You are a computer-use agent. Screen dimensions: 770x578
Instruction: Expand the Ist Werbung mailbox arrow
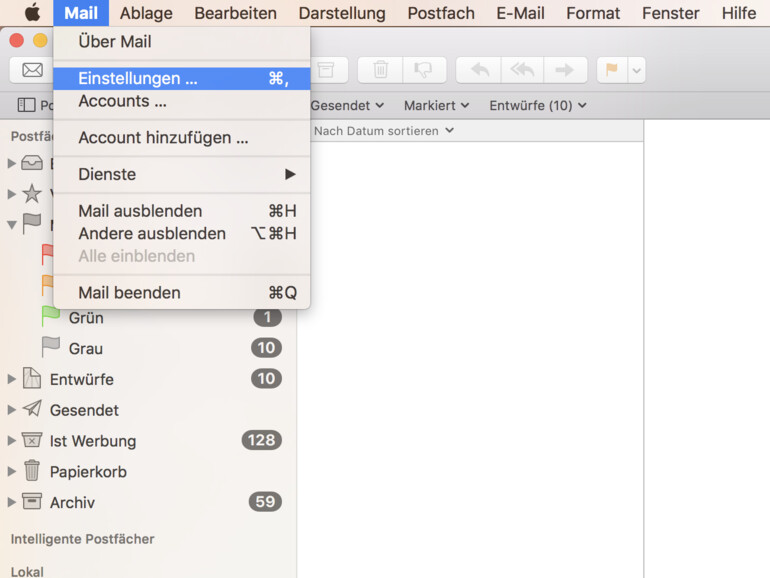(11, 441)
